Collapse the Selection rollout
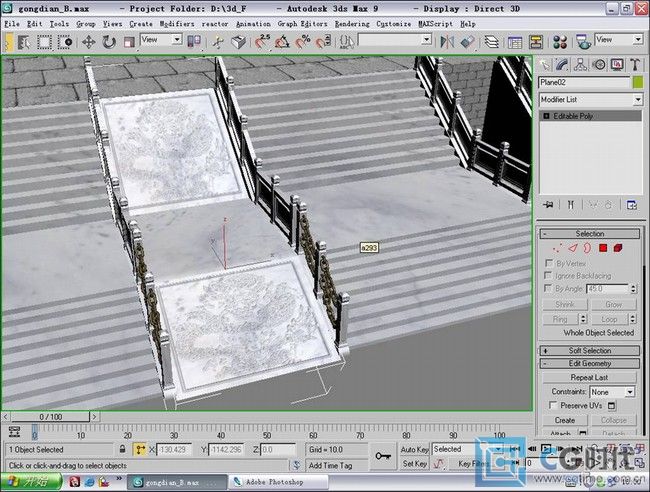This screenshot has height=492, width=650. (x=589, y=234)
